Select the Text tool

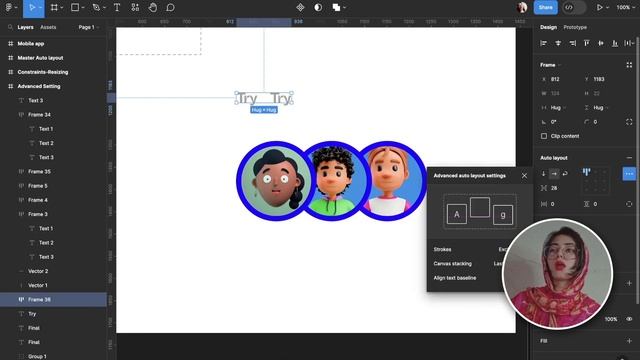pos(117,8)
